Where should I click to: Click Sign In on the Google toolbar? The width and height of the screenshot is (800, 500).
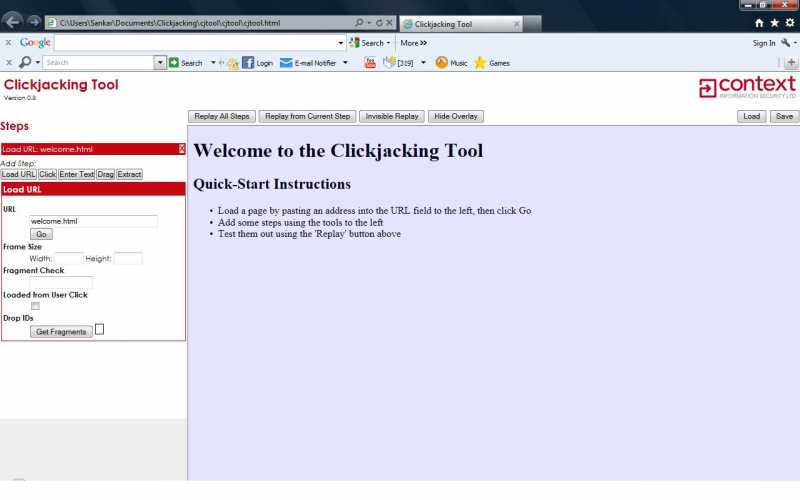(764, 43)
